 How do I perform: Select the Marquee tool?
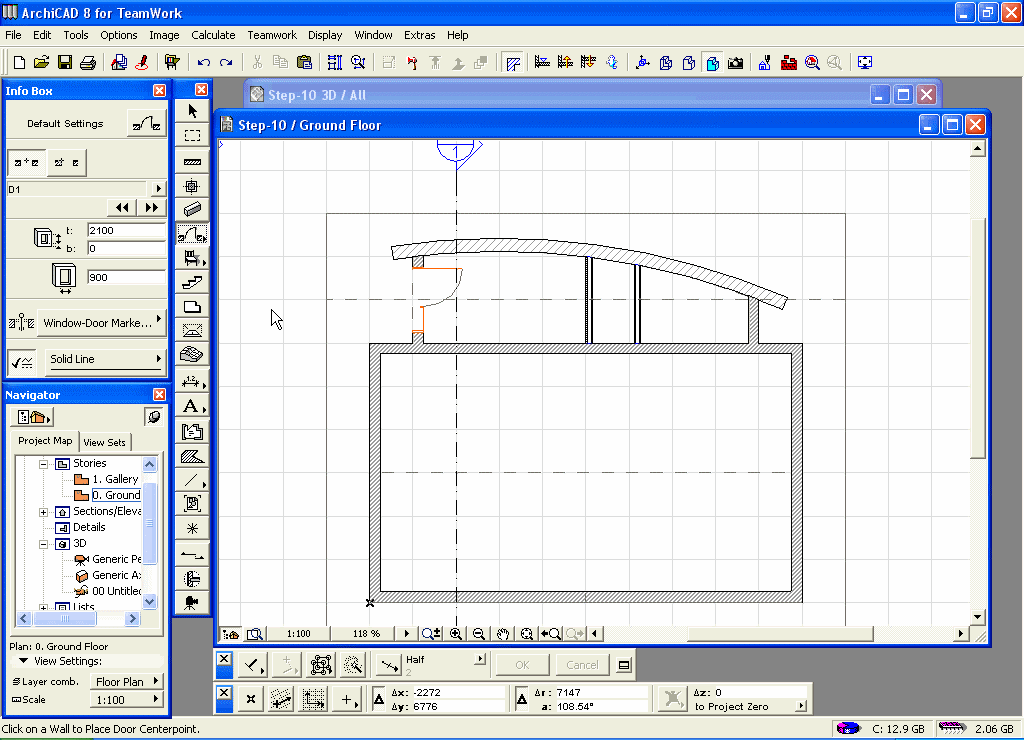(x=192, y=135)
